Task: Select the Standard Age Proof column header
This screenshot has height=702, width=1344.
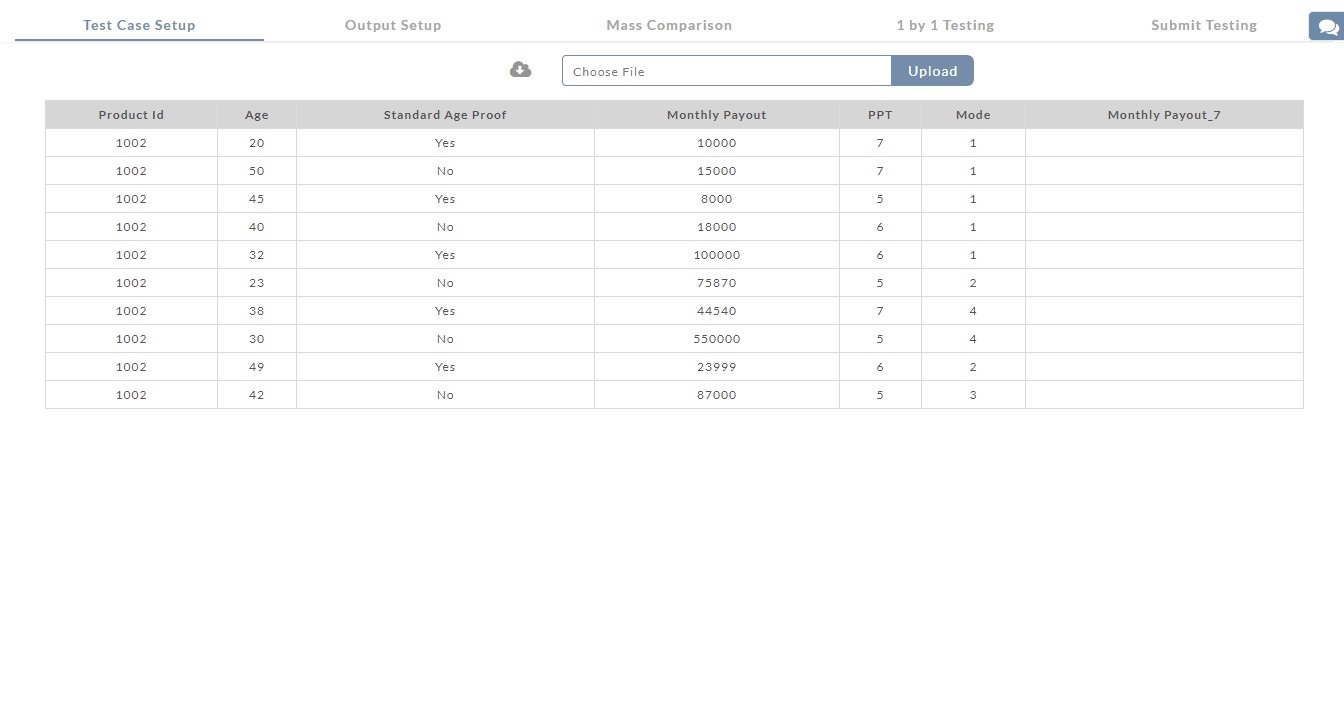Action: click(x=445, y=115)
